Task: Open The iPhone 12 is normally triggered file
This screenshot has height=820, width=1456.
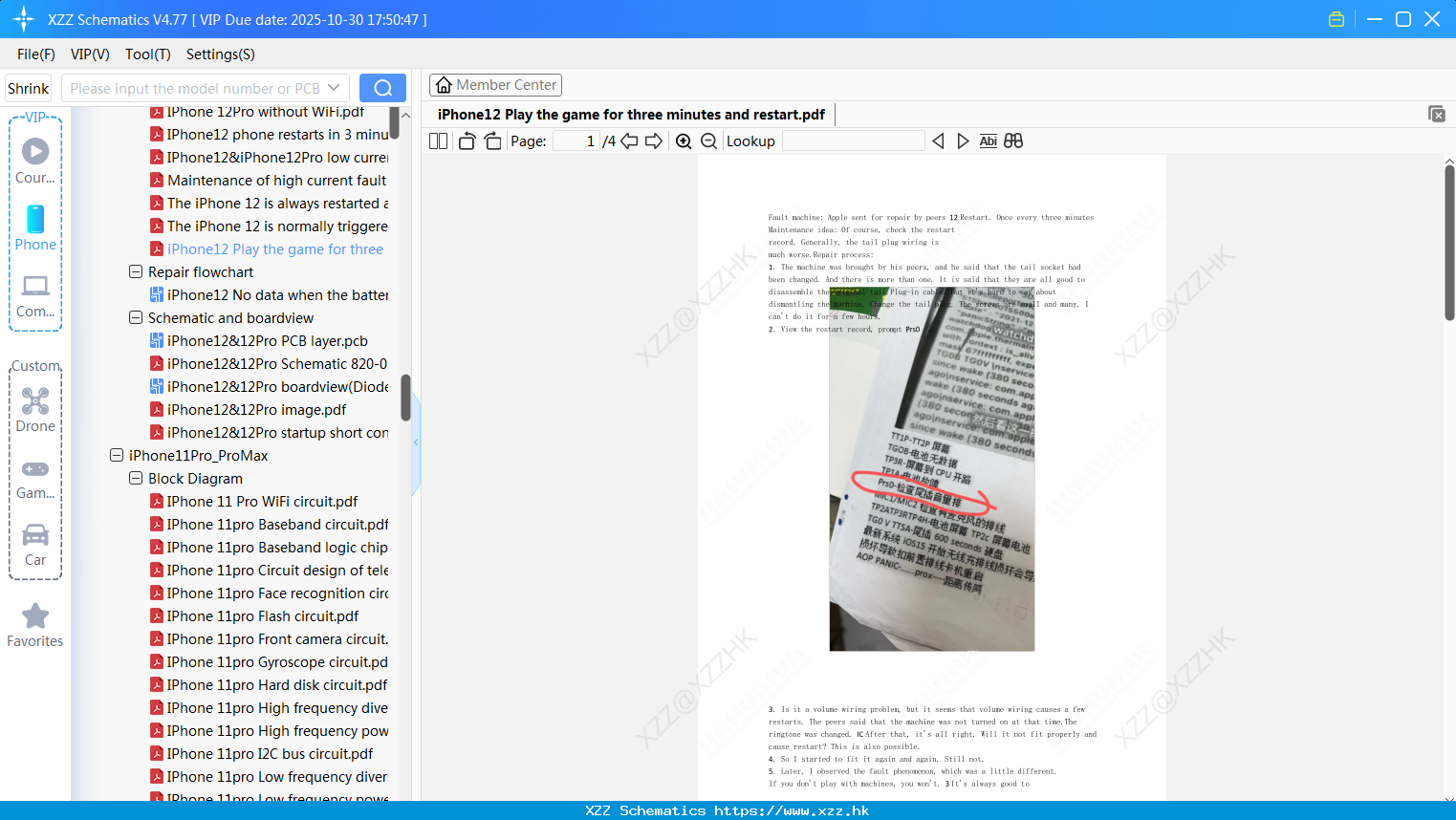Action: [x=269, y=227]
